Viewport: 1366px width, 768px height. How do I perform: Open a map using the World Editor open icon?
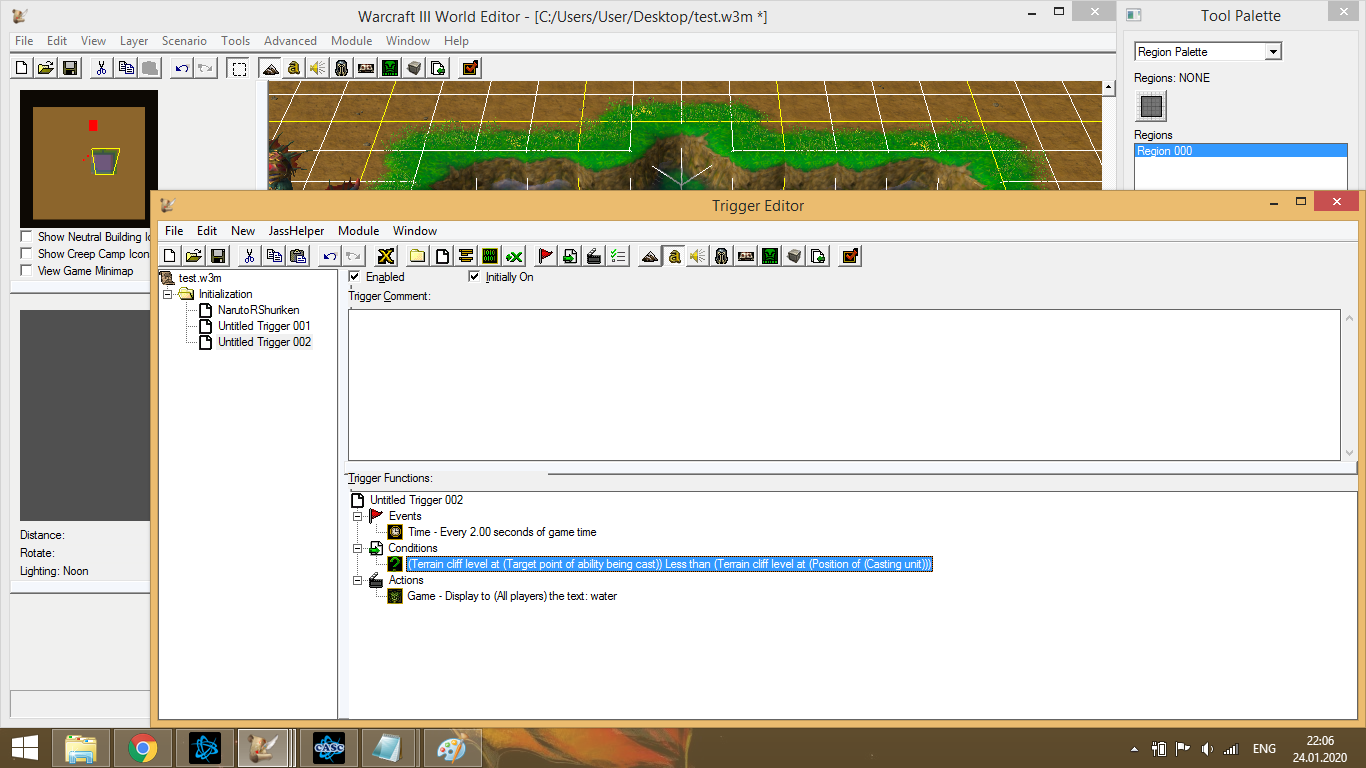[46, 68]
